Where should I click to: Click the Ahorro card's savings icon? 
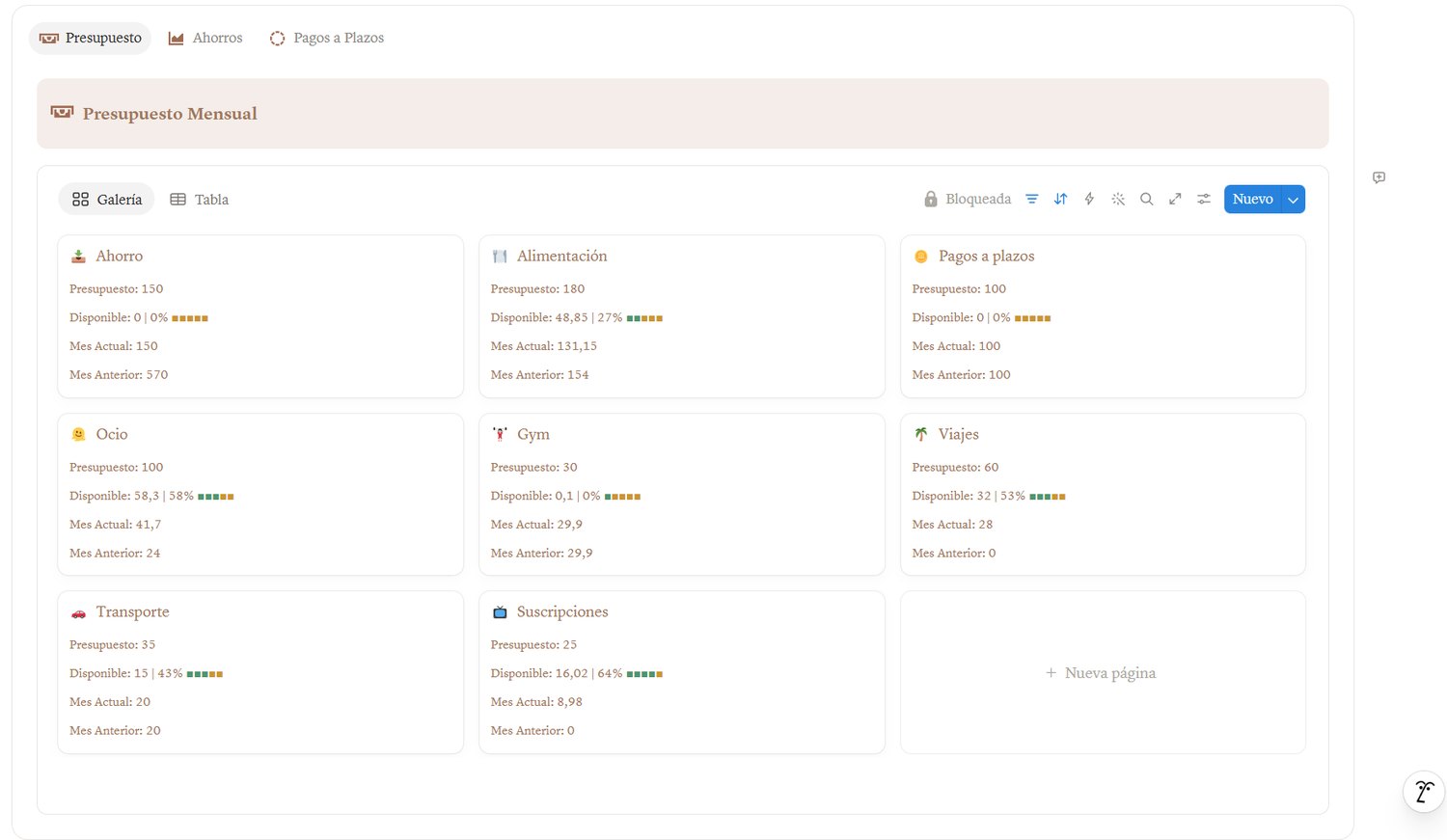coord(79,257)
